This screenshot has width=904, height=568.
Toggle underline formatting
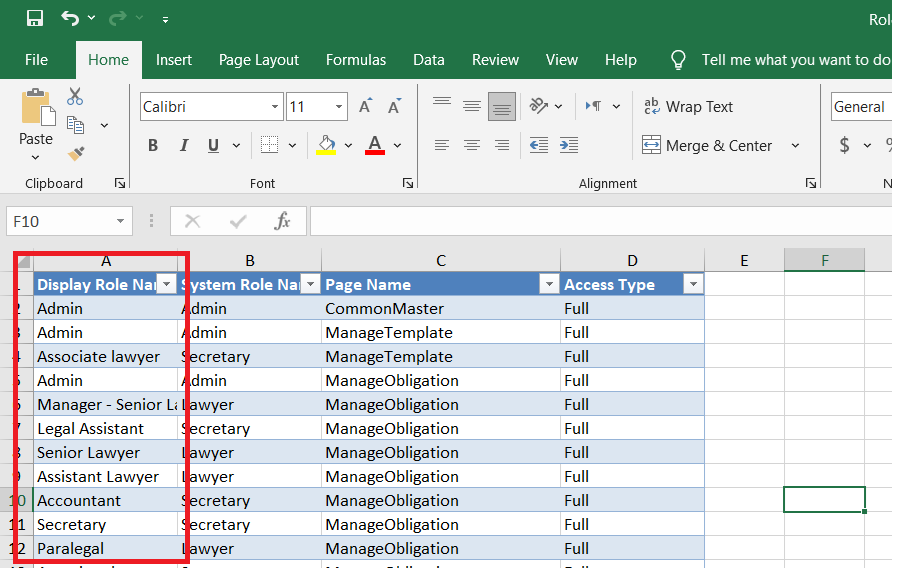click(213, 145)
